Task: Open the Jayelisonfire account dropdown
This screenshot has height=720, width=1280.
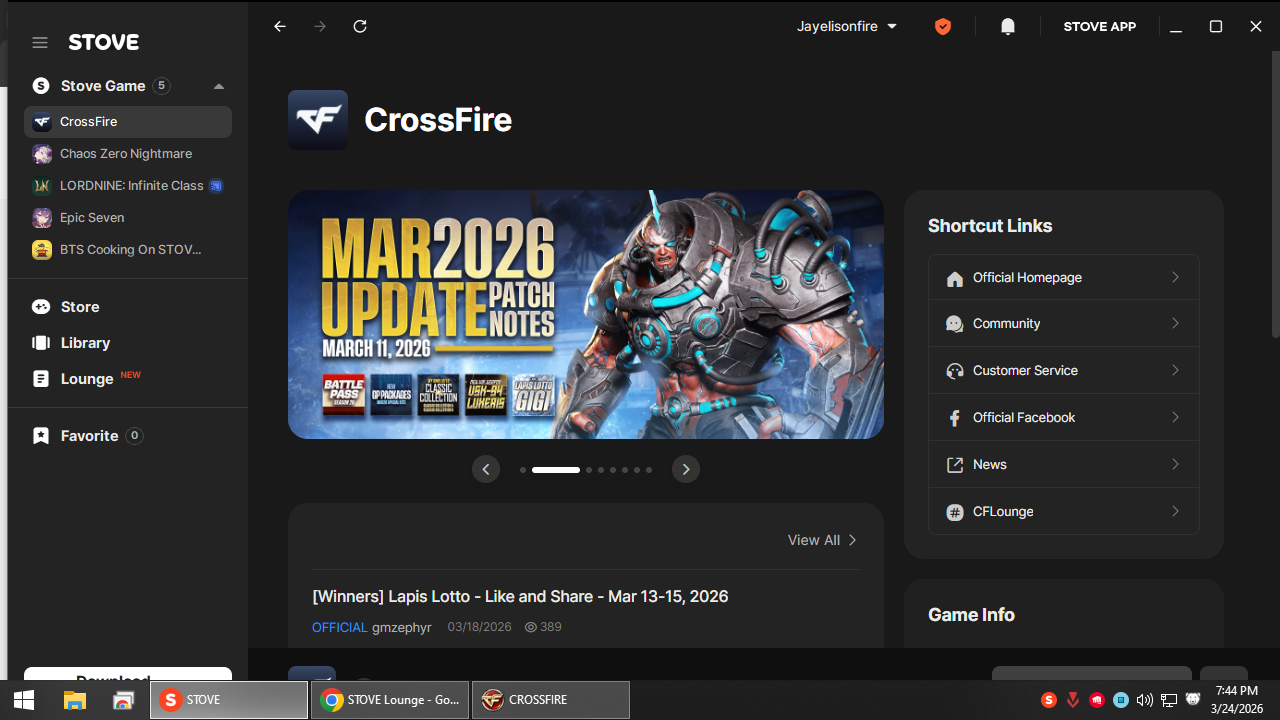Action: pos(846,27)
